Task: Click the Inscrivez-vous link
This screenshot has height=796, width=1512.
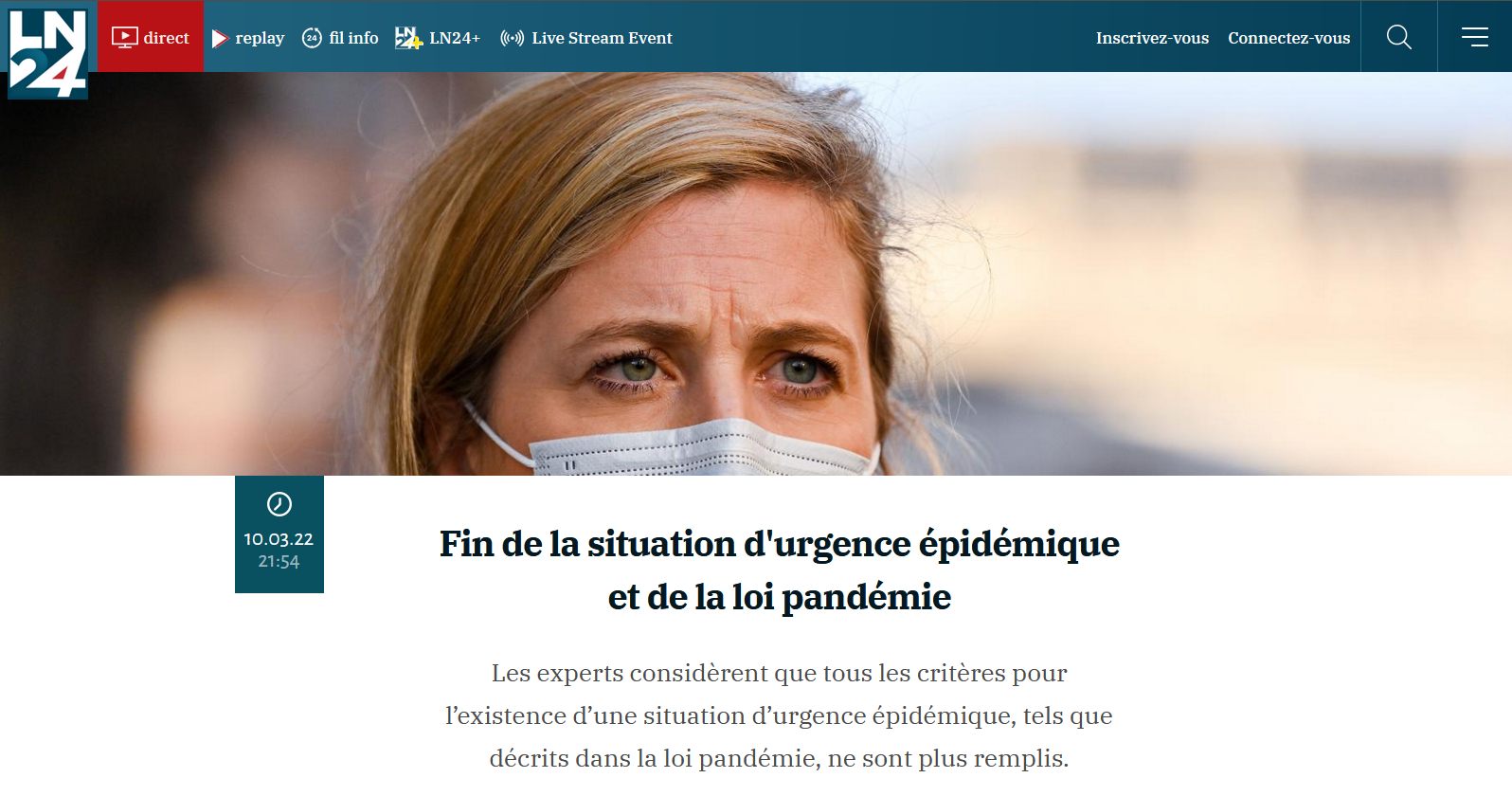Action: [1152, 38]
